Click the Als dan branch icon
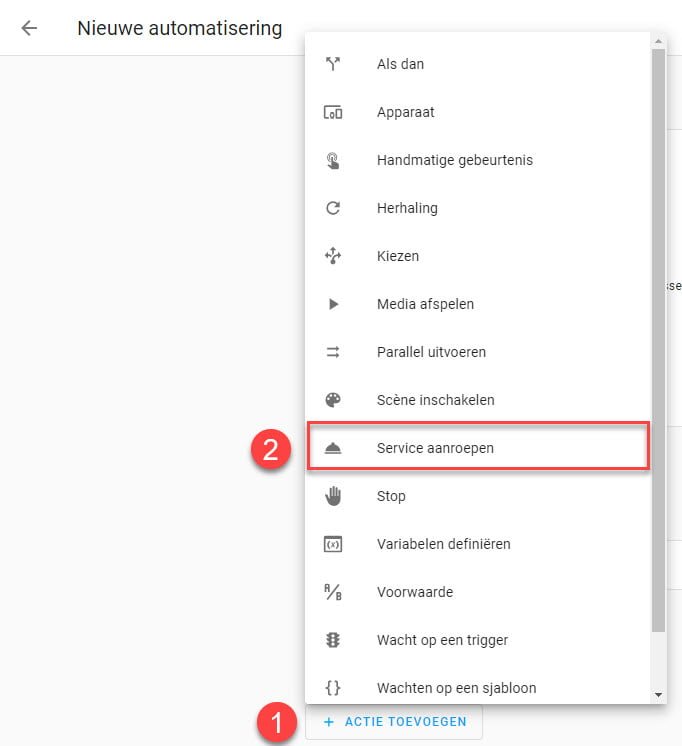This screenshot has height=746, width=682. point(333,64)
